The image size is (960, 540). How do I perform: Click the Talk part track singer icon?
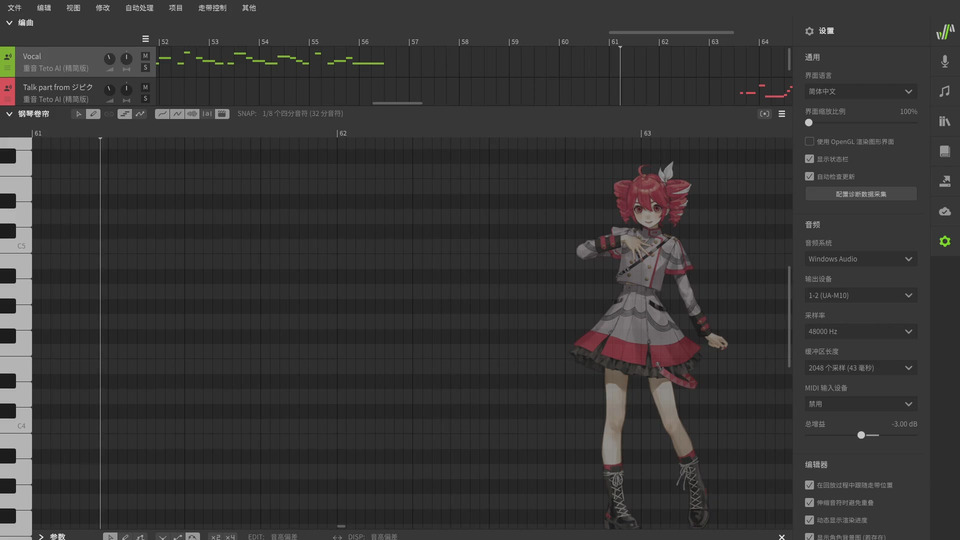coord(7,88)
